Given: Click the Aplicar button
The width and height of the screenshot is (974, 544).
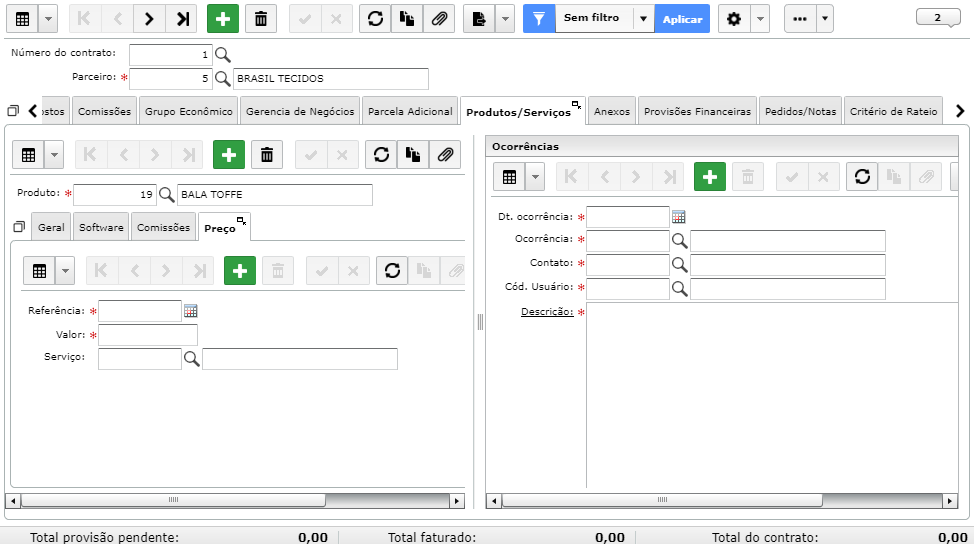Looking at the screenshot, I should click(682, 19).
